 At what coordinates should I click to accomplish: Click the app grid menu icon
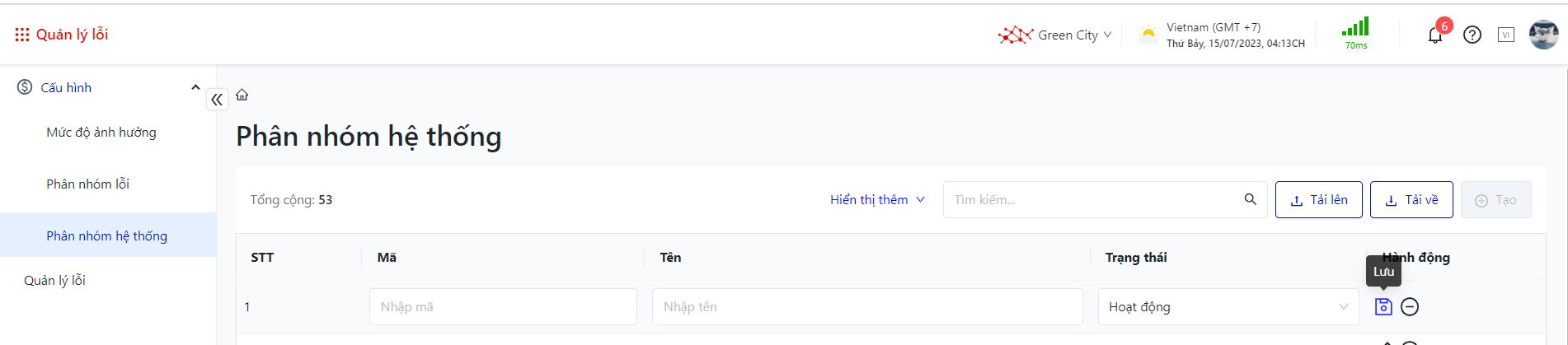point(22,35)
